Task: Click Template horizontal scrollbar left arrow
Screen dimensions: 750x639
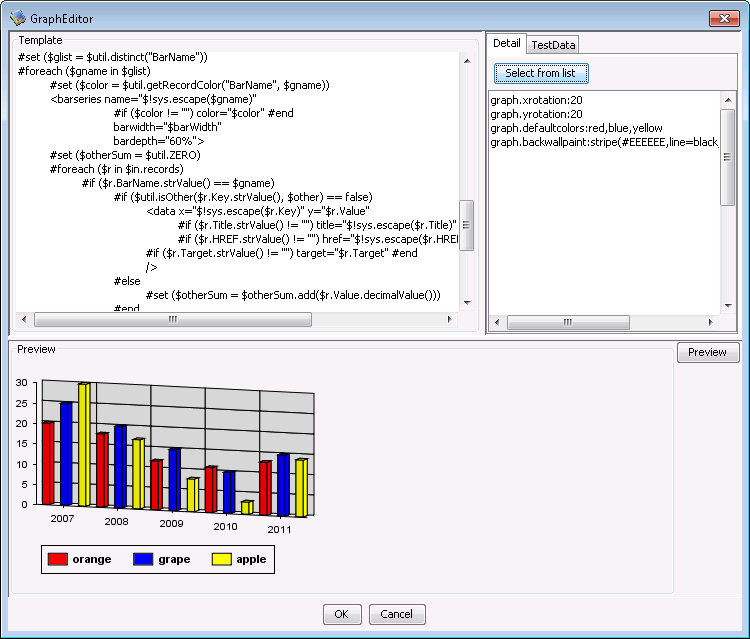Action: 25,320
